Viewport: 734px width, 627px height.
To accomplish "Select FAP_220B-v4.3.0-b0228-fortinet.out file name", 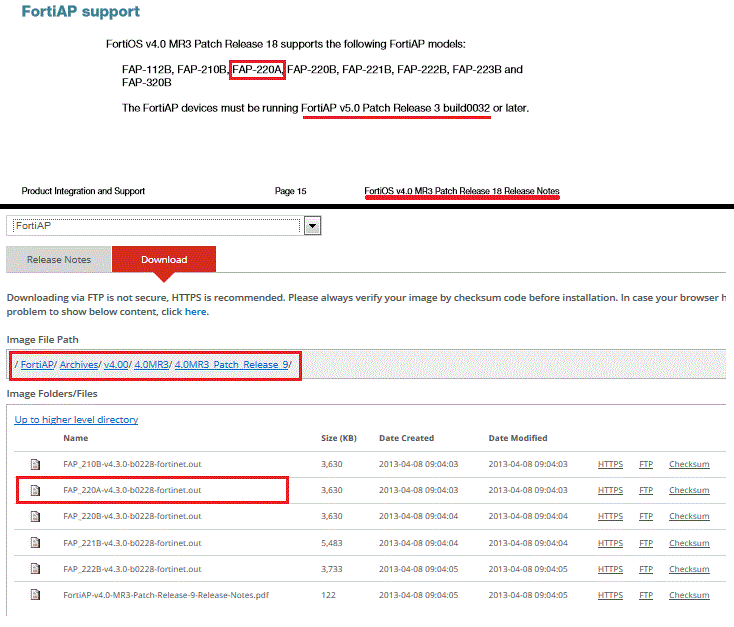I will [x=132, y=516].
